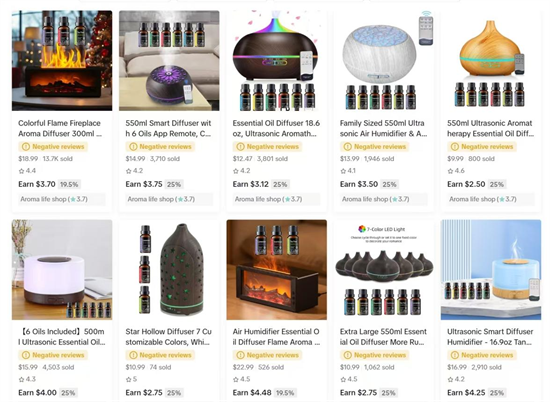Click the warning icon on Ultrasonic Smart Diffuser Humidifier
Screen dimensions: 550x402
pos(455,355)
